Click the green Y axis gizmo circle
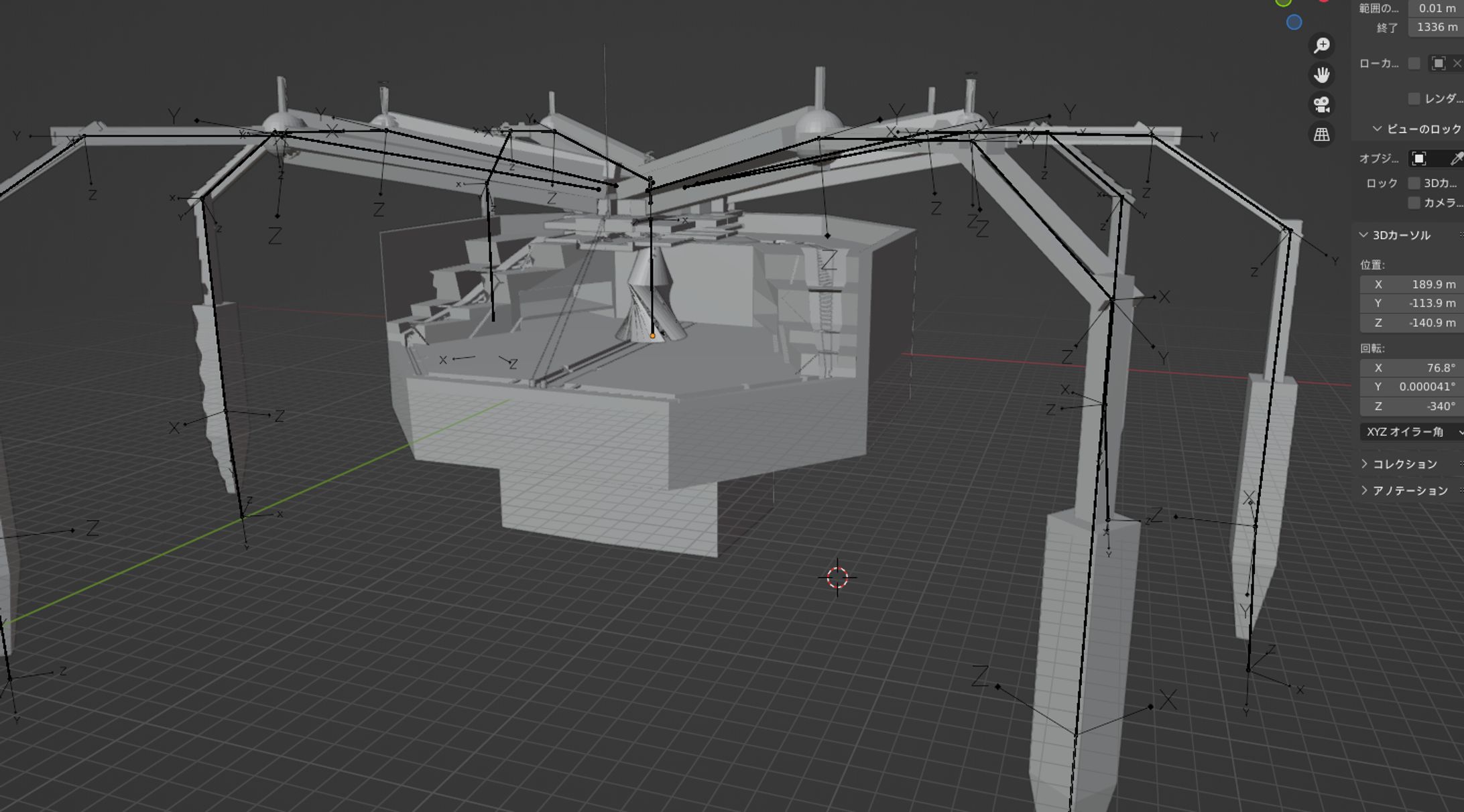Viewport: 1464px width, 812px height. tap(1283, 3)
